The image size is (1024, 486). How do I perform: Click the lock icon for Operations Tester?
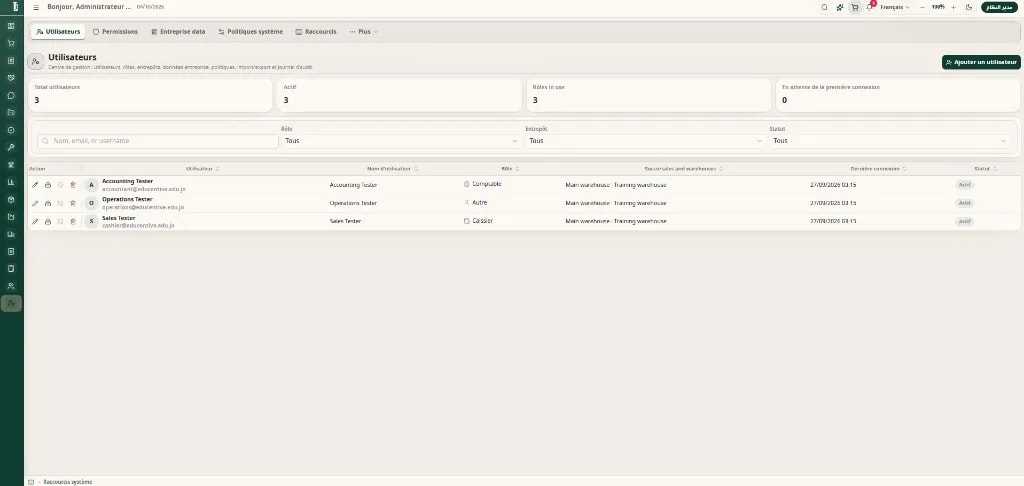[48, 203]
